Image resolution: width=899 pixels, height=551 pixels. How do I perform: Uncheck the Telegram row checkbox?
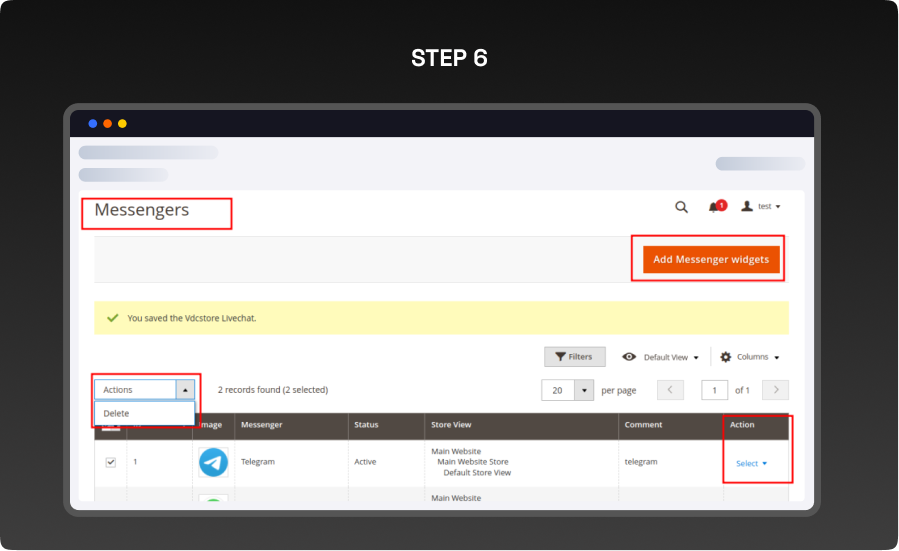pyautogui.click(x=111, y=462)
